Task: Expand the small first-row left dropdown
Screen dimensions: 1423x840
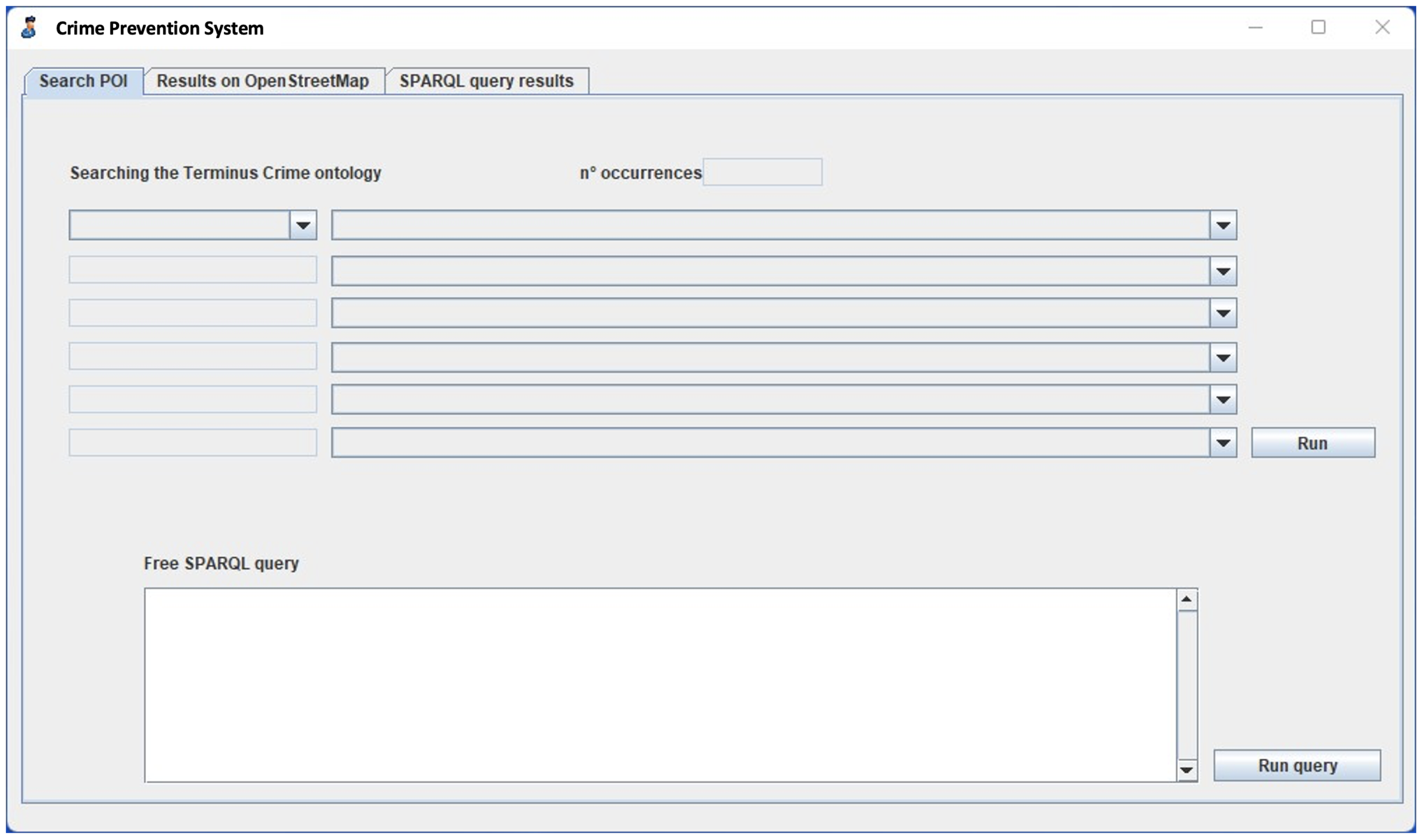Action: (302, 225)
